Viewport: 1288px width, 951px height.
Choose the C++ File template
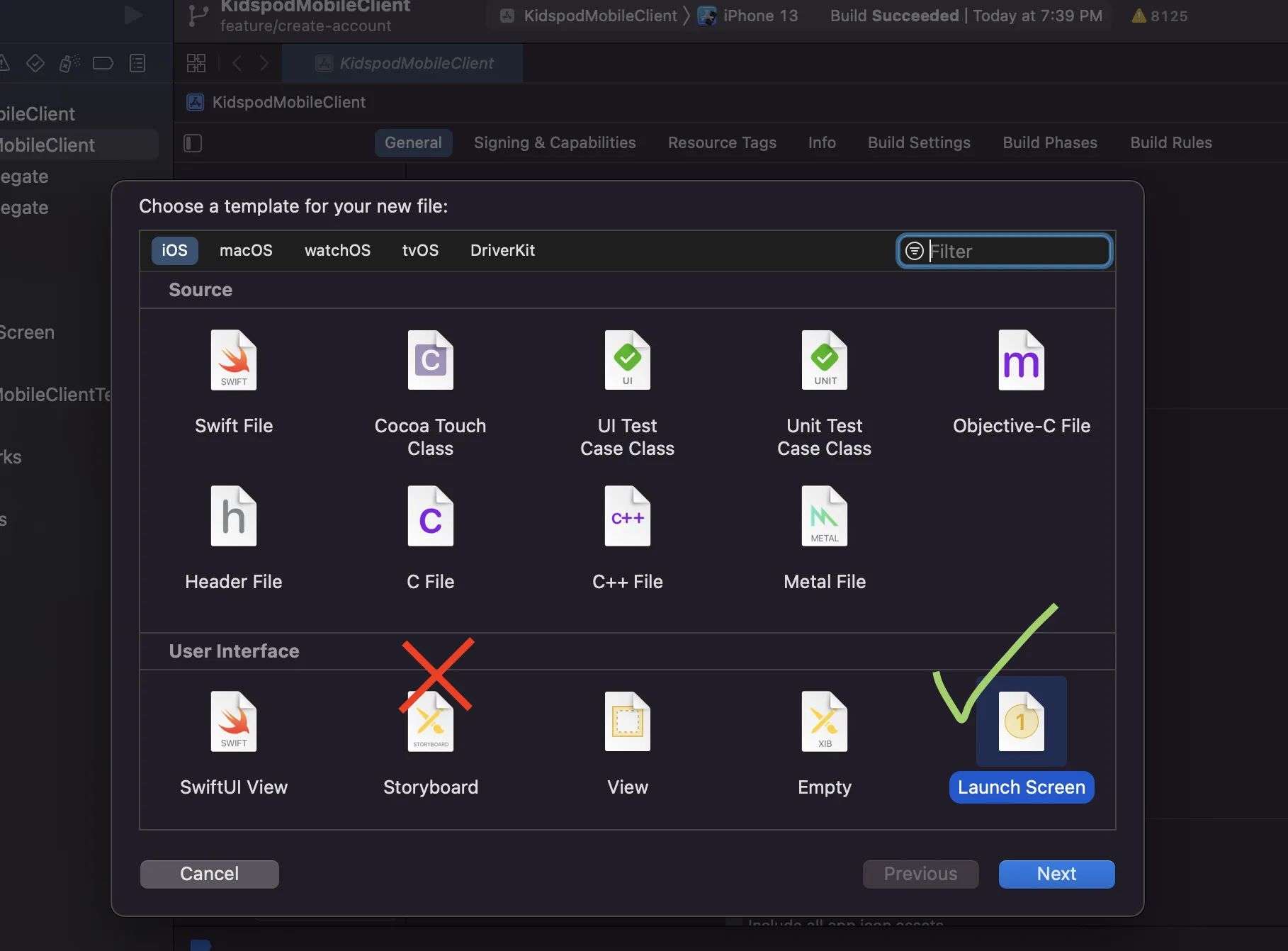pos(627,539)
